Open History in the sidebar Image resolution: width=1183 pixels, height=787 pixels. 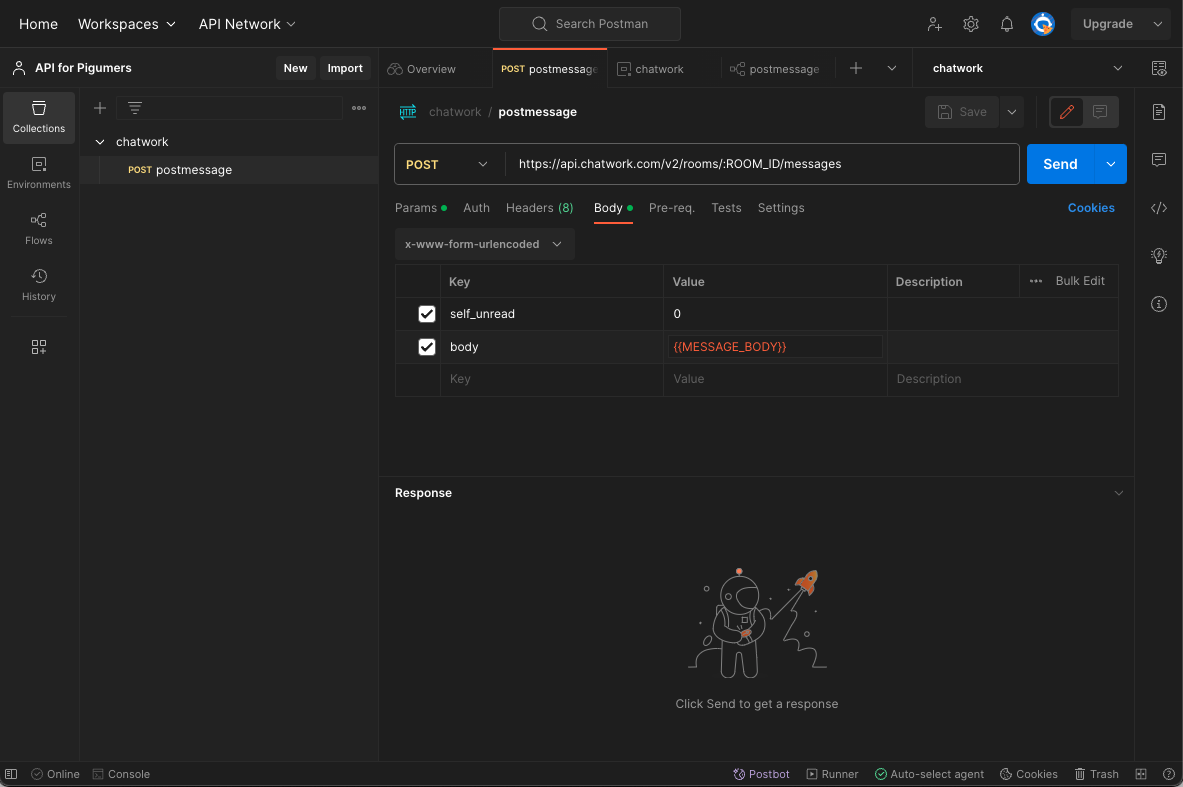38,284
